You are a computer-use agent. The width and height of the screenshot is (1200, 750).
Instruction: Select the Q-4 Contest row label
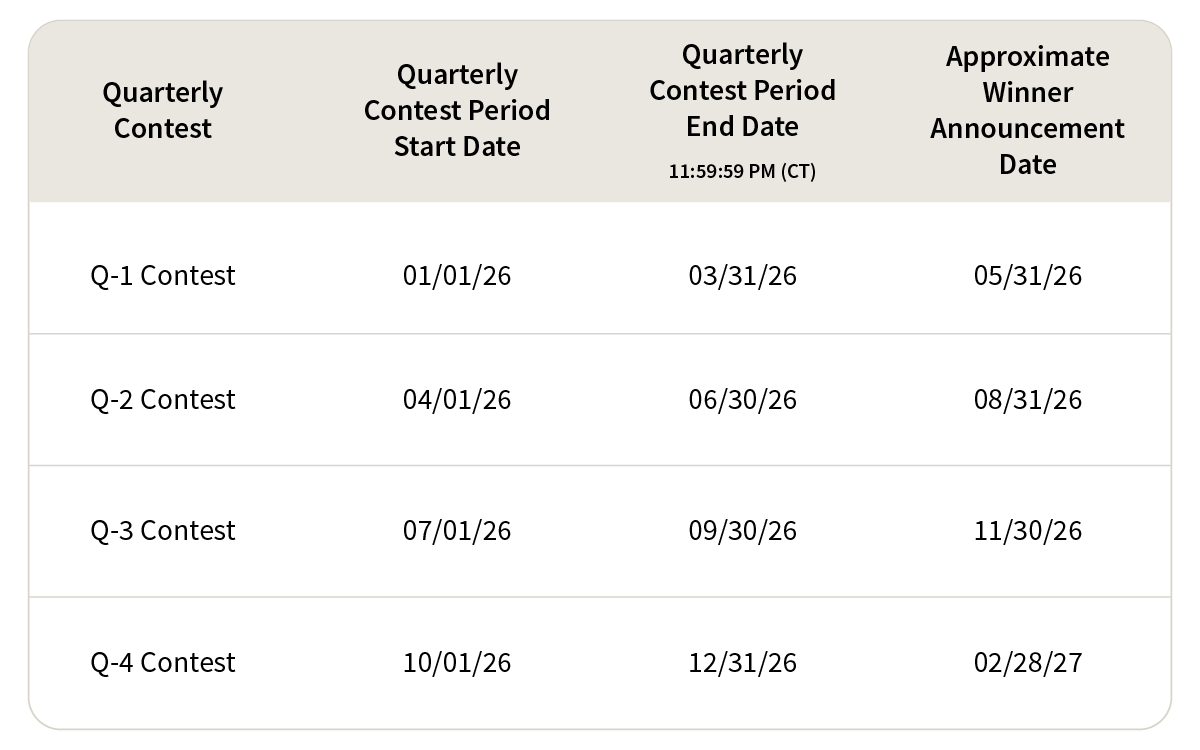pyautogui.click(x=163, y=662)
